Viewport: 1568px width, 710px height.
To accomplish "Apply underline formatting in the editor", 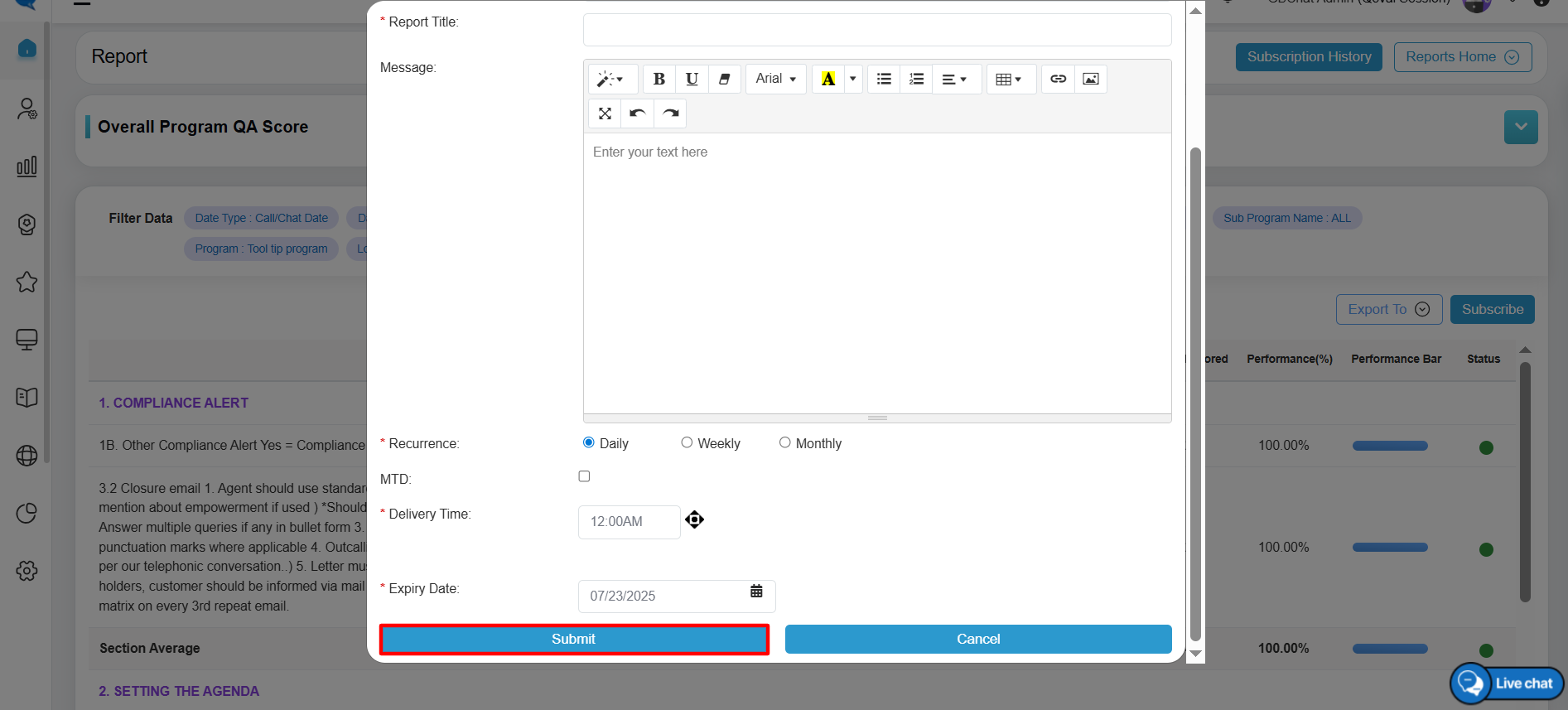I will 692,79.
